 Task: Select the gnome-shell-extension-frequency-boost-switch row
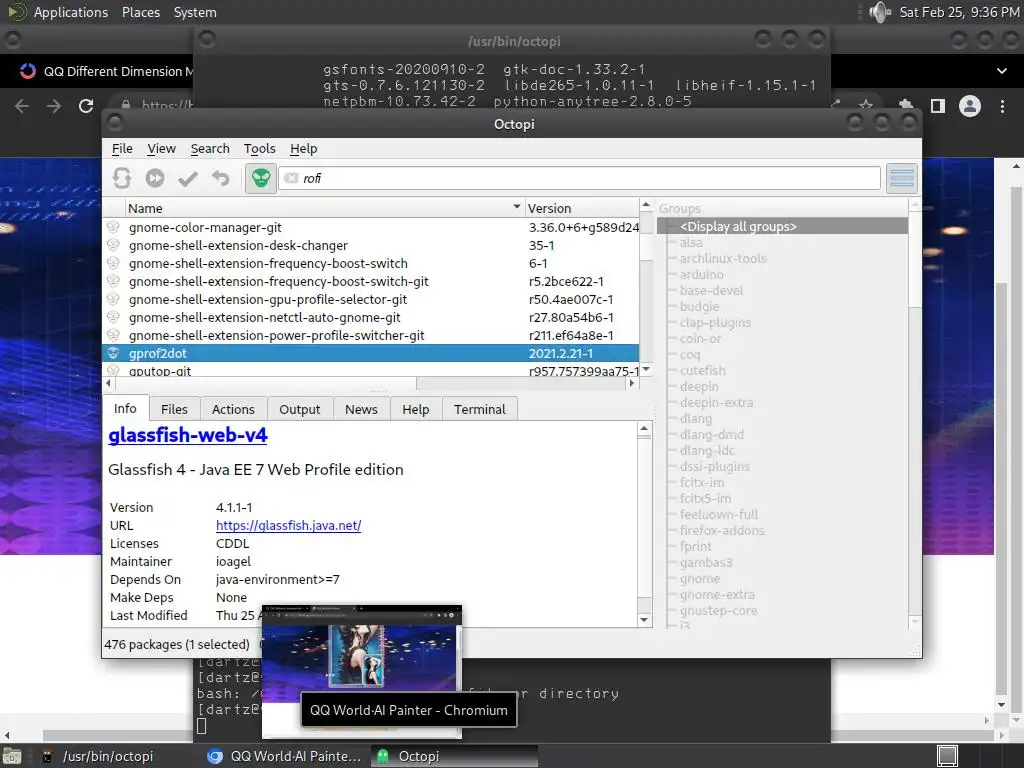[371, 263]
